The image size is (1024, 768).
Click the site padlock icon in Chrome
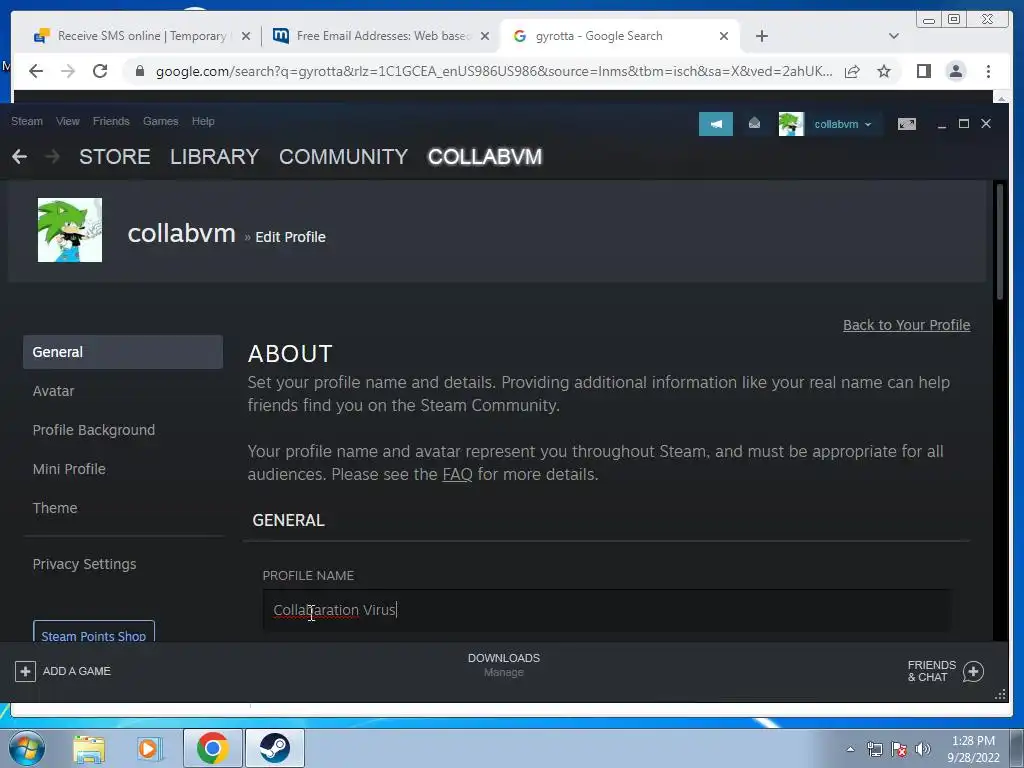click(x=140, y=71)
